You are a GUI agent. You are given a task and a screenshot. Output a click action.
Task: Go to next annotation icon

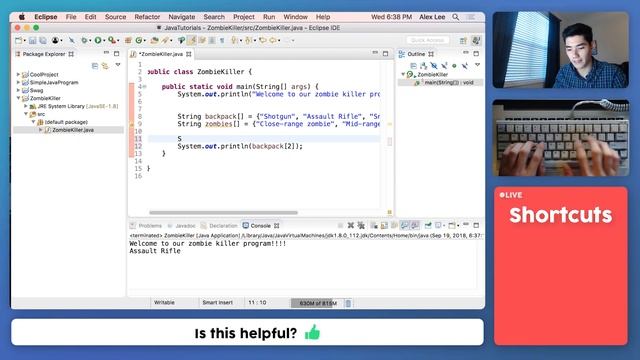[x=234, y=40]
